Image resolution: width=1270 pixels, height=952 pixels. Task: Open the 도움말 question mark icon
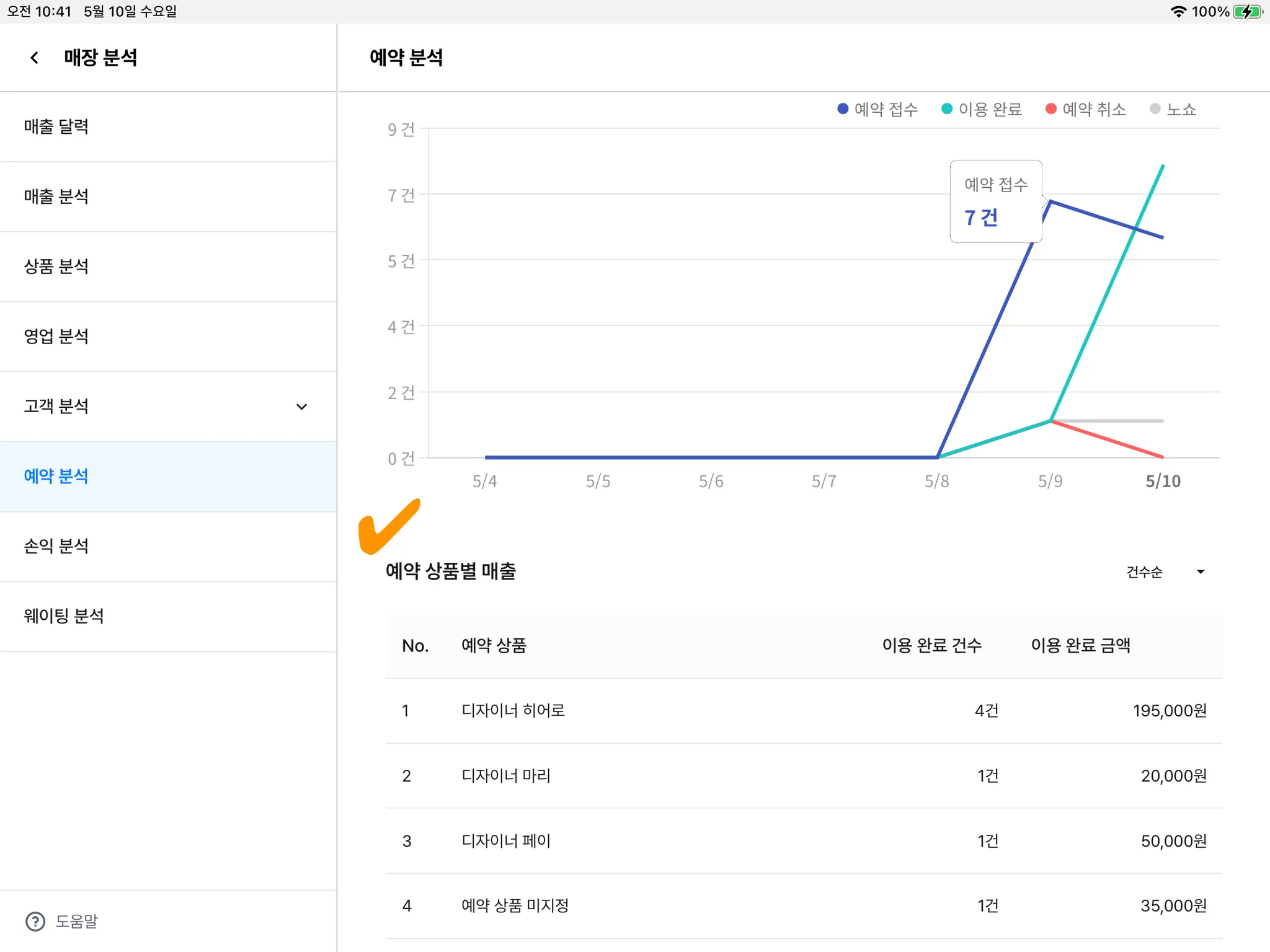(x=35, y=922)
